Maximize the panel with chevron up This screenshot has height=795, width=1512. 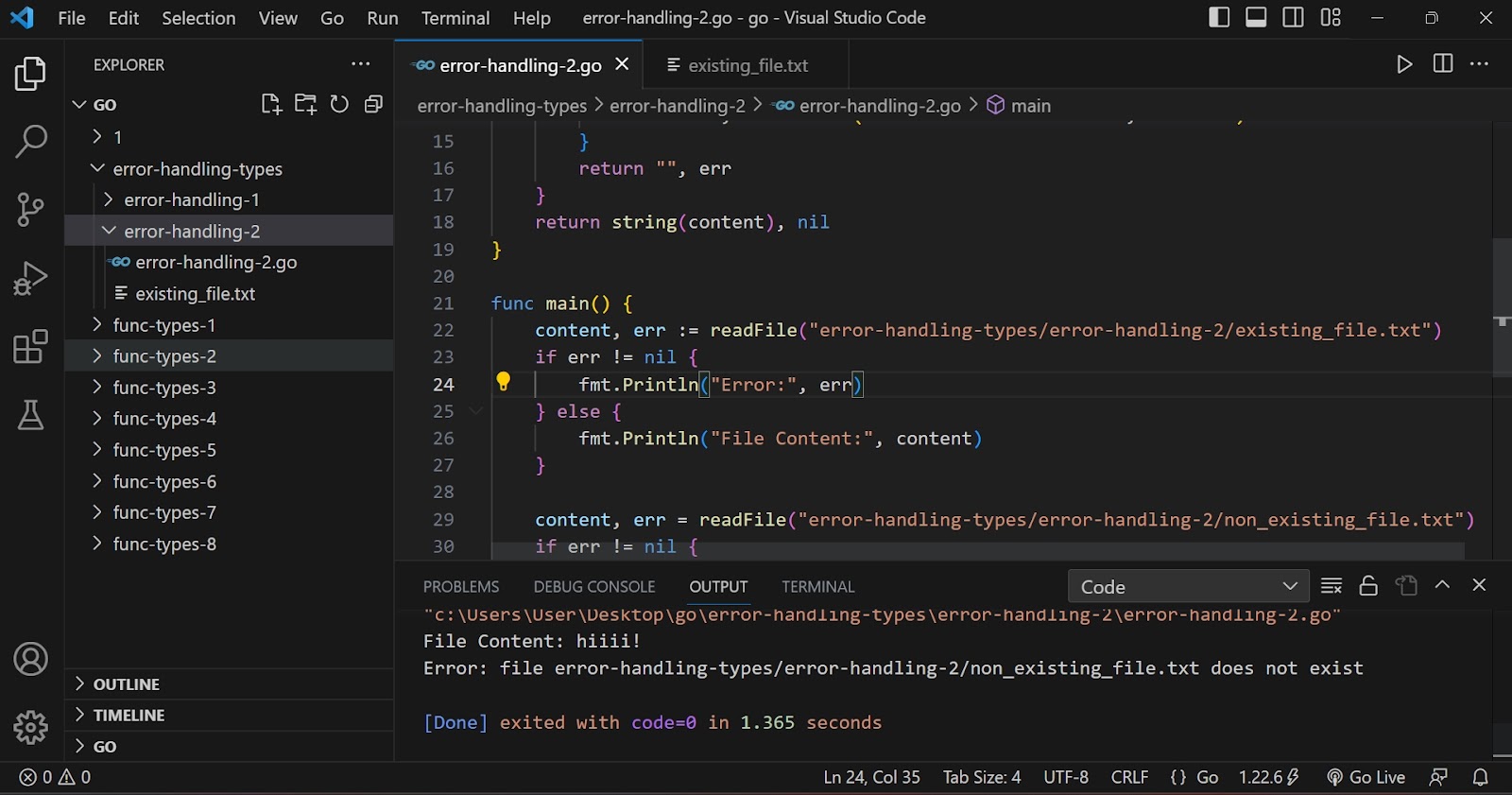click(1442, 585)
